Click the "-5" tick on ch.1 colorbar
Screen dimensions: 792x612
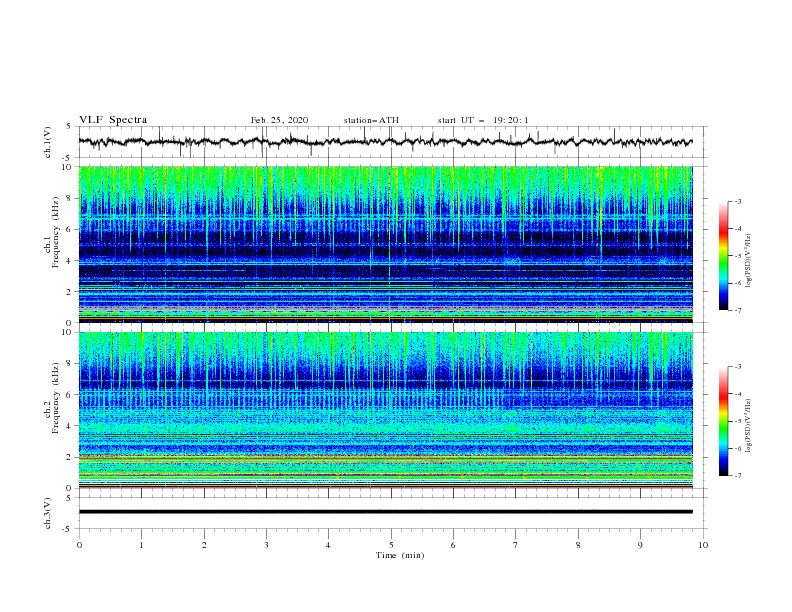737,256
